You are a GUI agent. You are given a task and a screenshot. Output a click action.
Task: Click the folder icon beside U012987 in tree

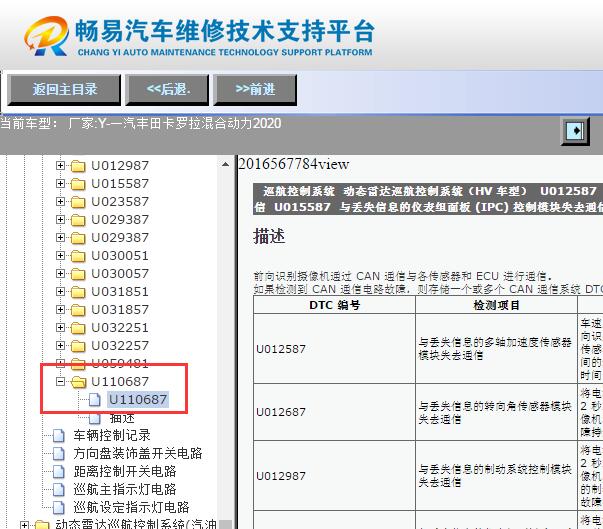pos(78,166)
